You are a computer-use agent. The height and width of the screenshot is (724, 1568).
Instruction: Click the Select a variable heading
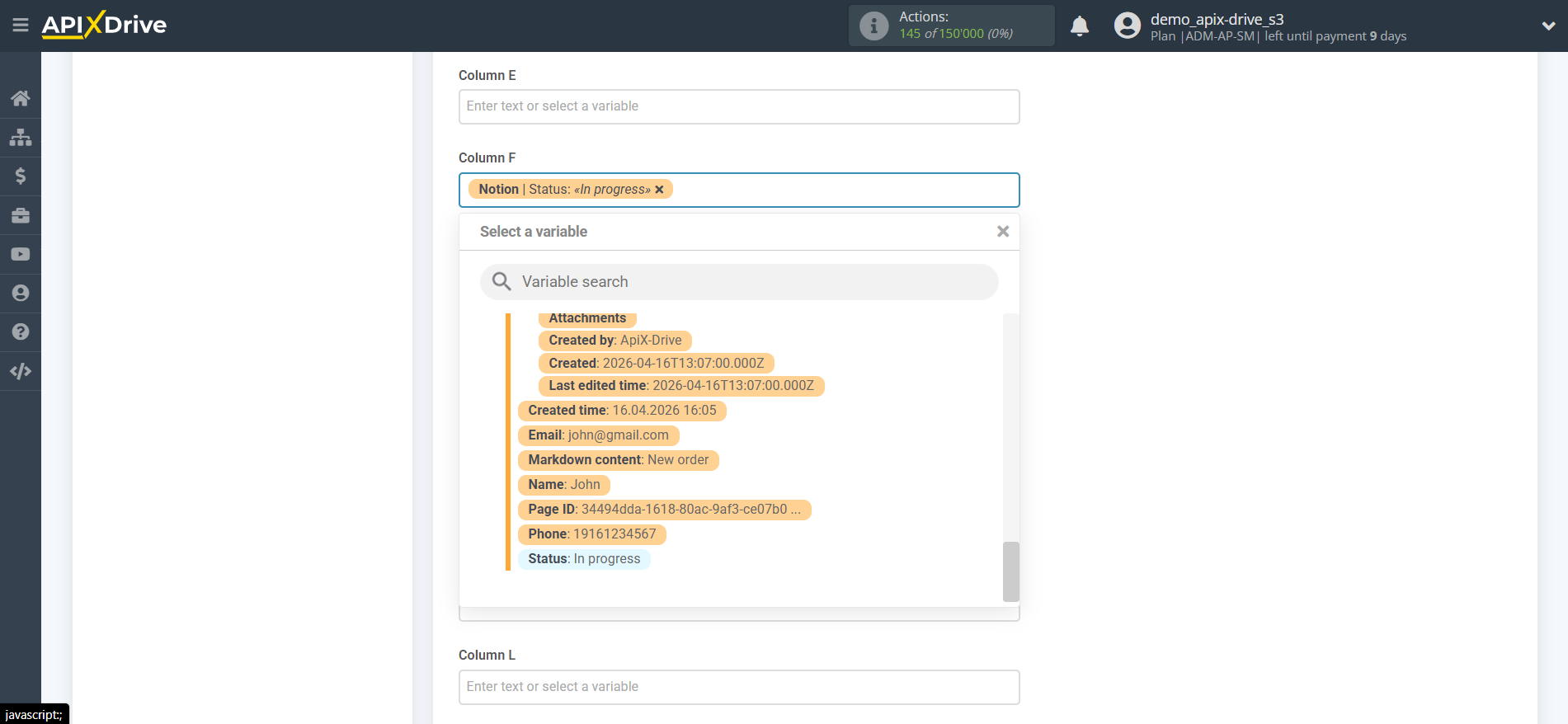click(534, 232)
